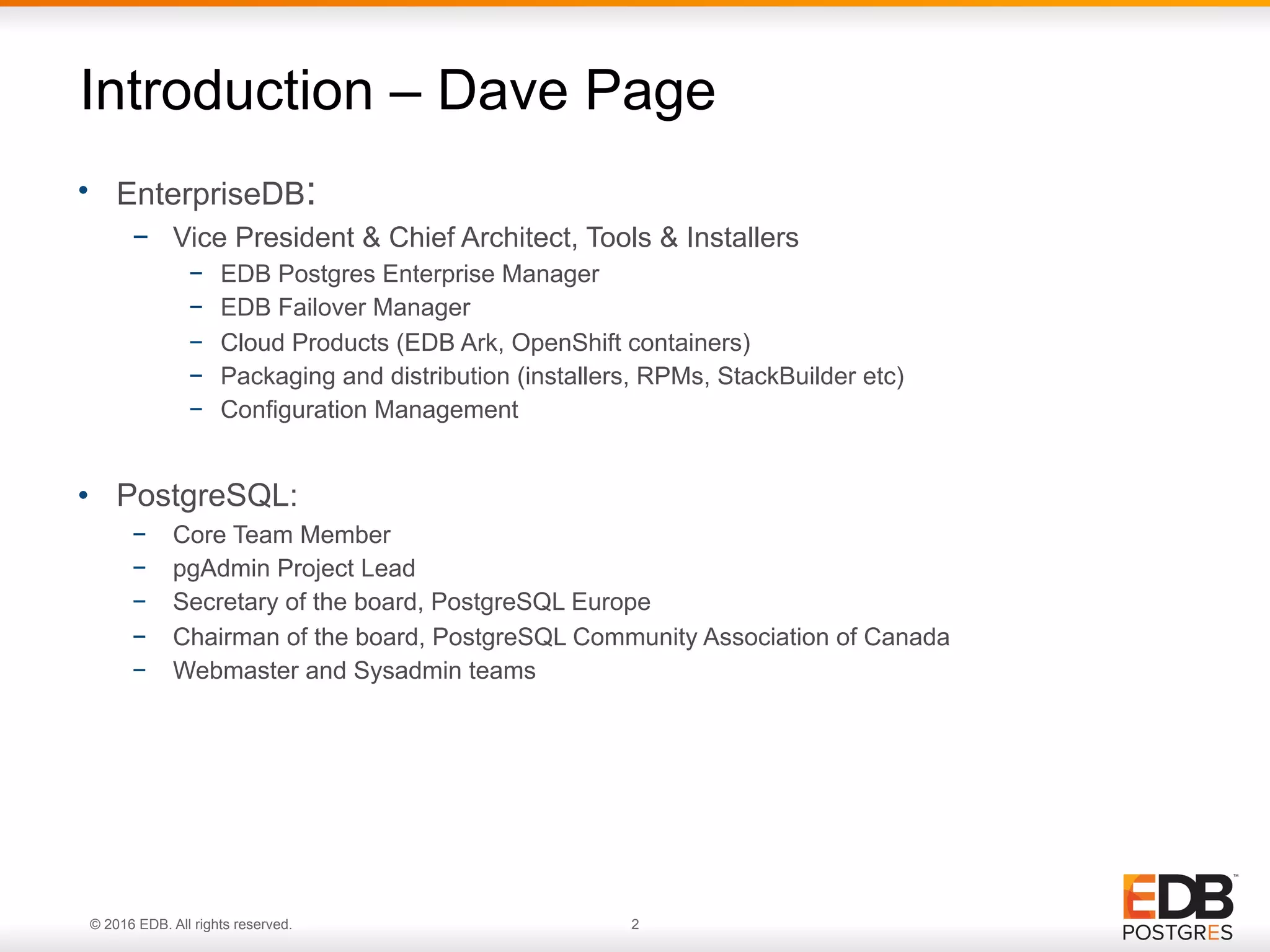Click the 'Packaging and distribution' line
The height and width of the screenshot is (952, 1270).
pos(562,376)
